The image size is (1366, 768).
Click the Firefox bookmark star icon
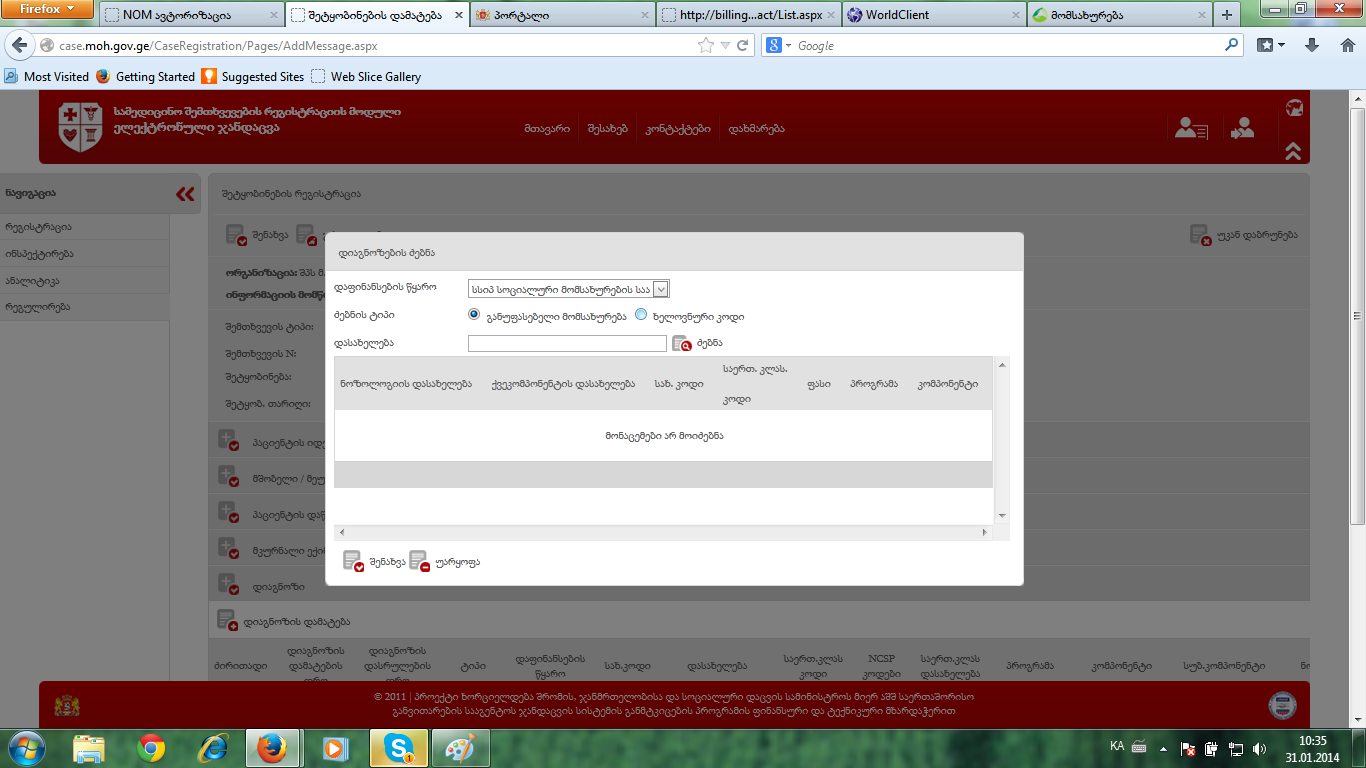tap(706, 45)
